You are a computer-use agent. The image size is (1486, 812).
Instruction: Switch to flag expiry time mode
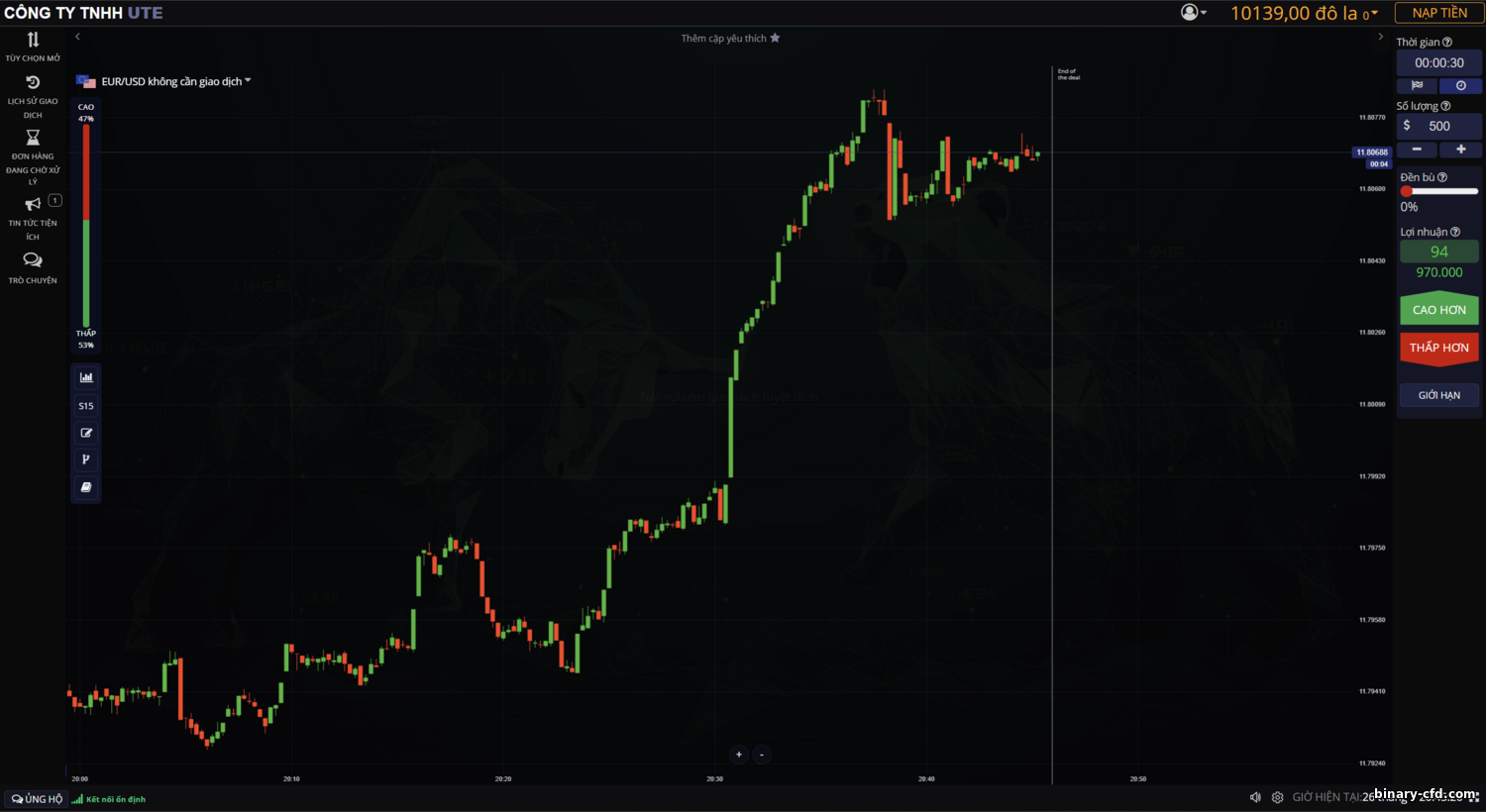[x=1418, y=86]
